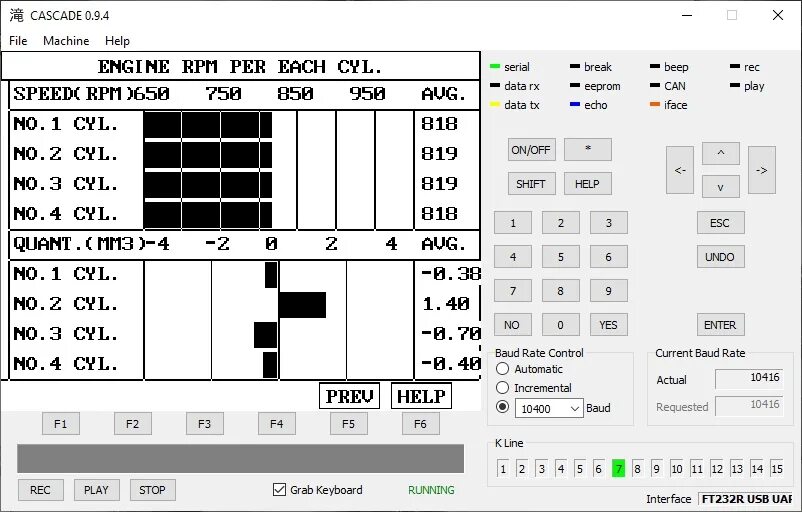Screen dimensions: 802x512
Task: Open the Machine menu
Action: coord(66,40)
